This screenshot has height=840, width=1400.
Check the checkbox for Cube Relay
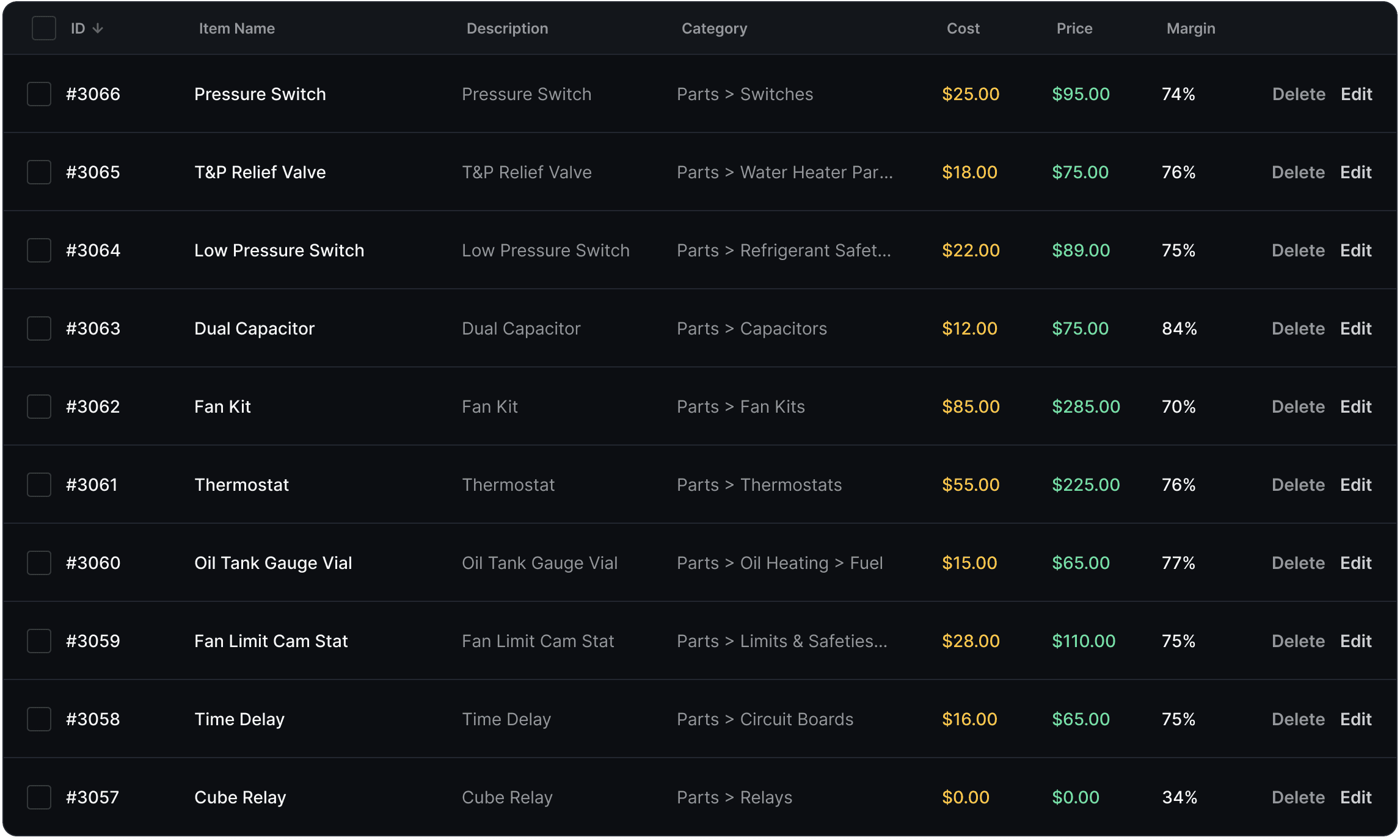(38, 797)
